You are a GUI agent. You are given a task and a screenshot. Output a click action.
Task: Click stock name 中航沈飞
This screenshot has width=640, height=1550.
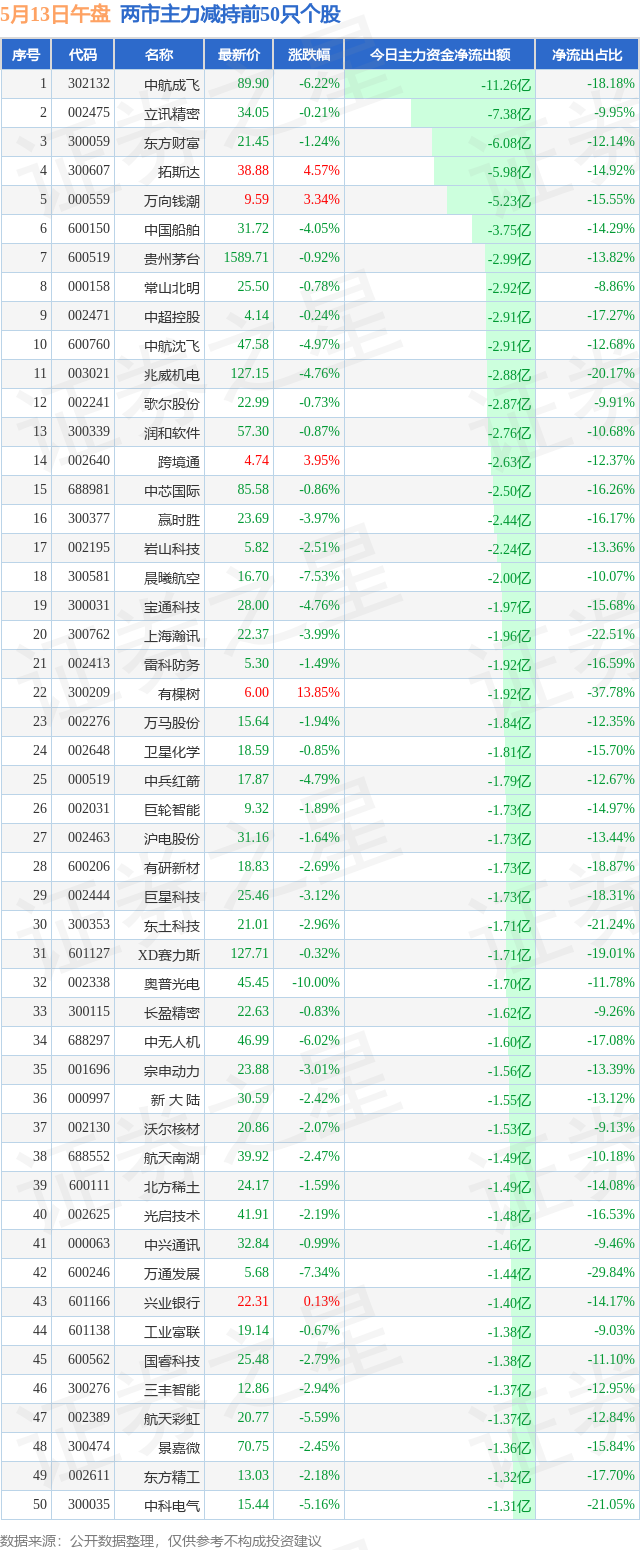point(172,345)
